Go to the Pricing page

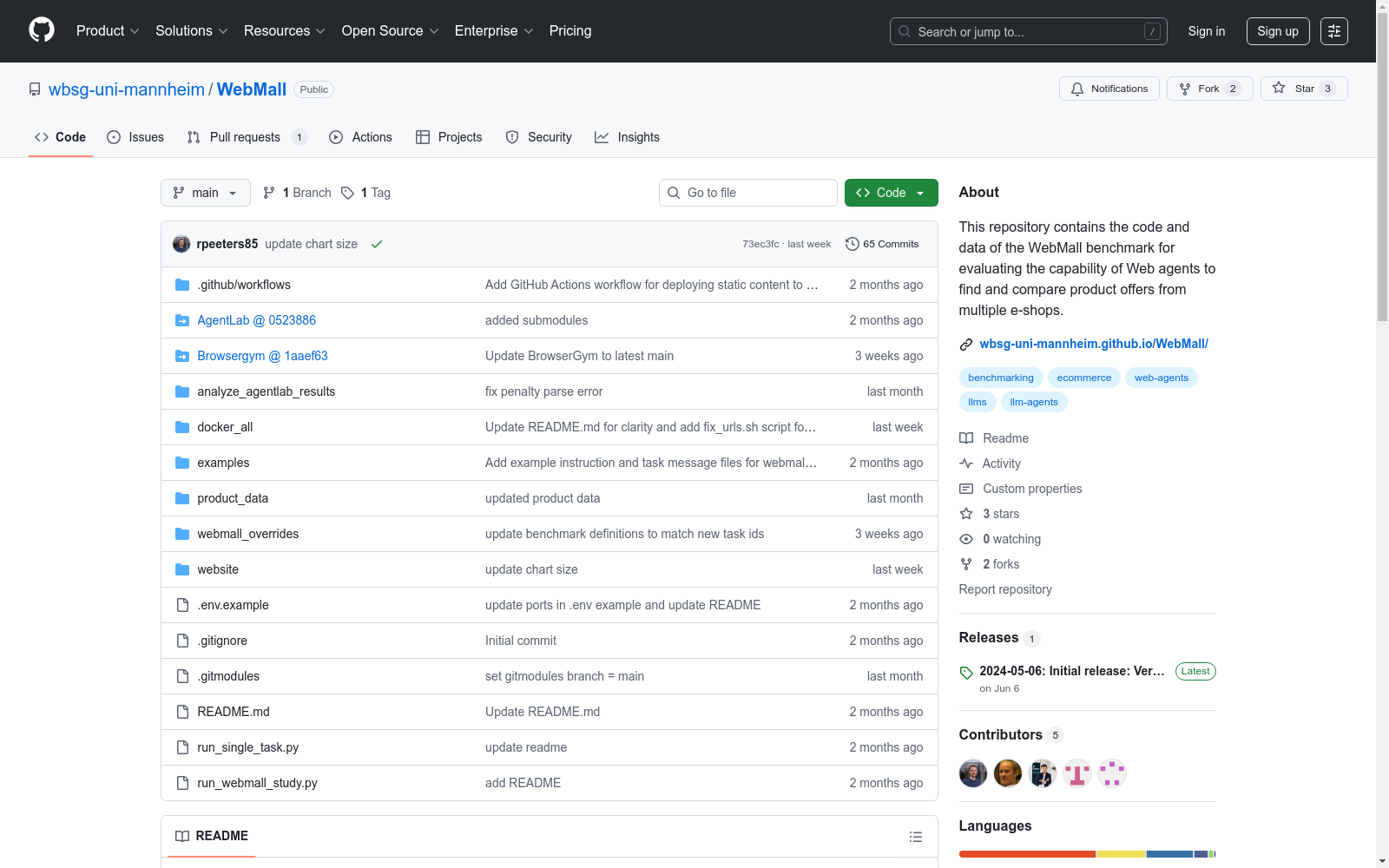point(570,31)
